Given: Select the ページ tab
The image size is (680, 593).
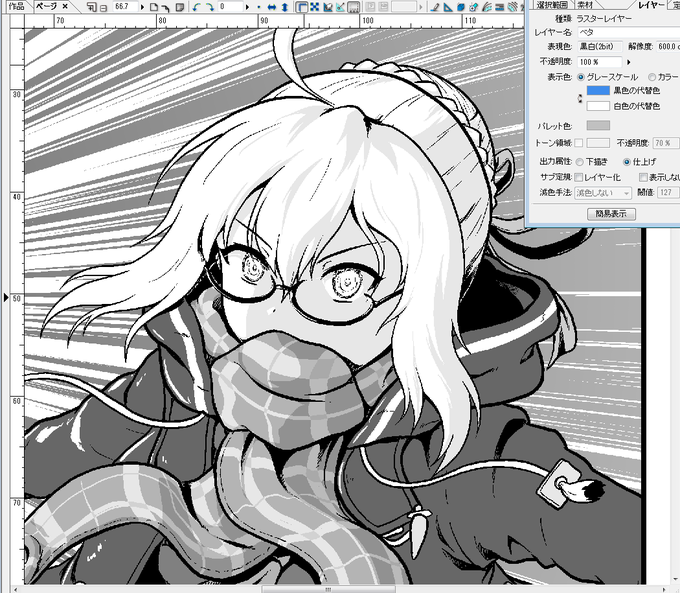Looking at the screenshot, I should click(46, 6).
